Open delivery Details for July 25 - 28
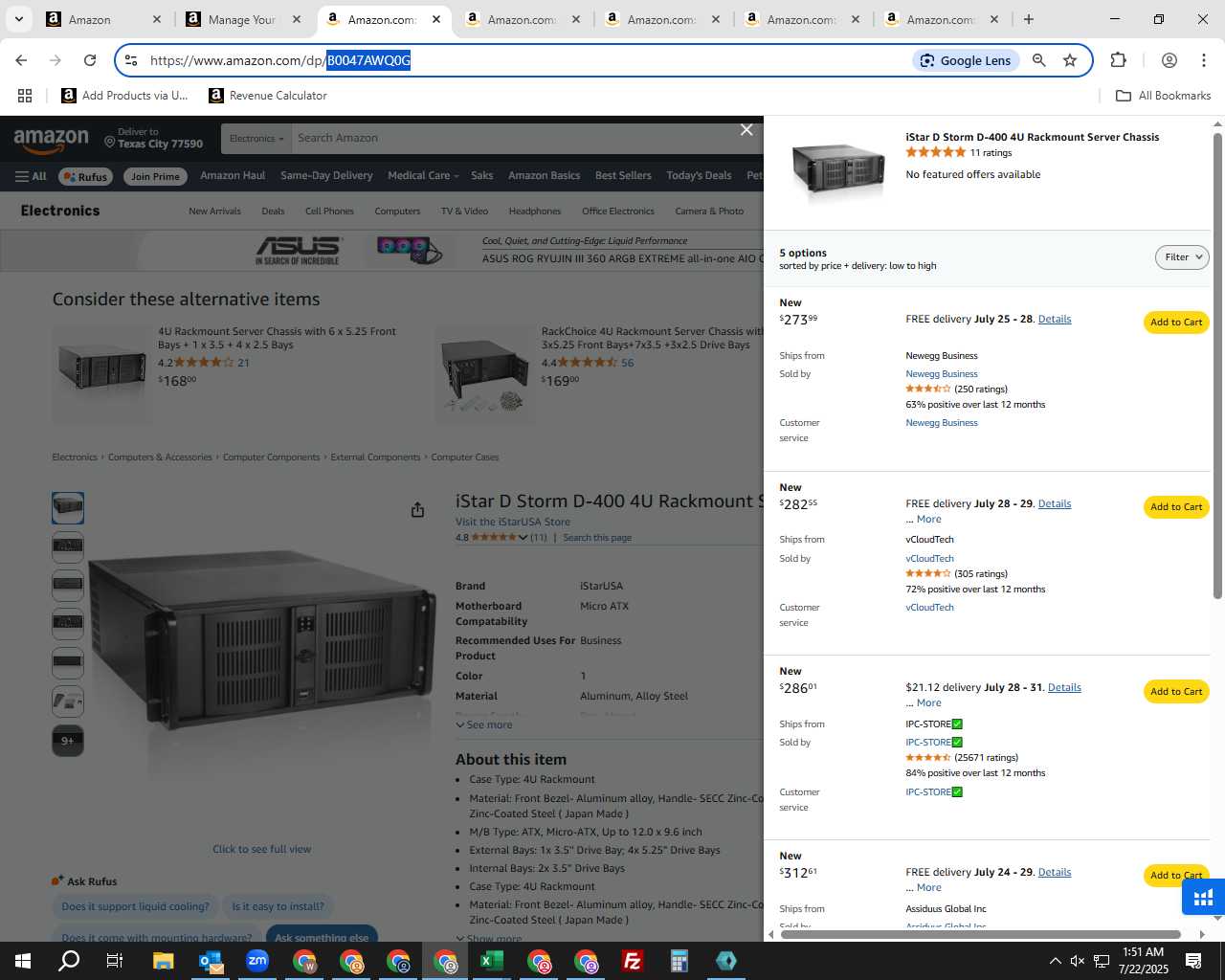1225x980 pixels. tap(1055, 320)
